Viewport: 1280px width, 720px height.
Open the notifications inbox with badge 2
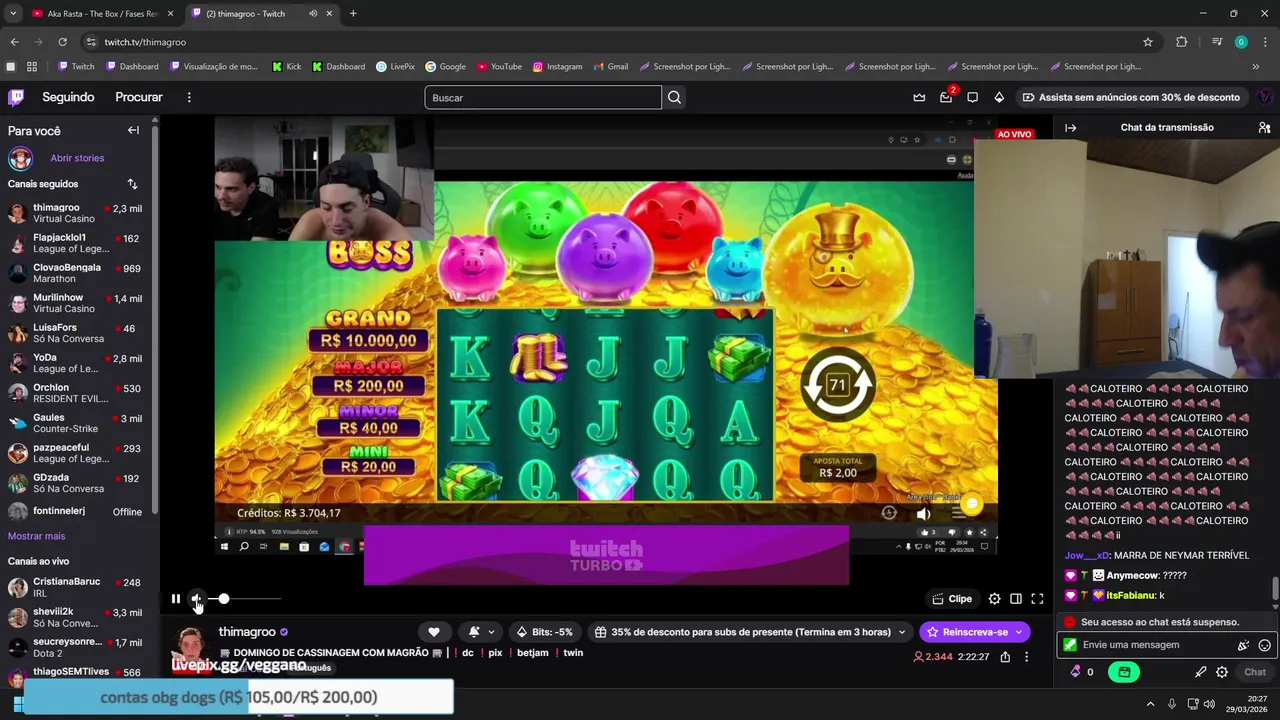946,97
